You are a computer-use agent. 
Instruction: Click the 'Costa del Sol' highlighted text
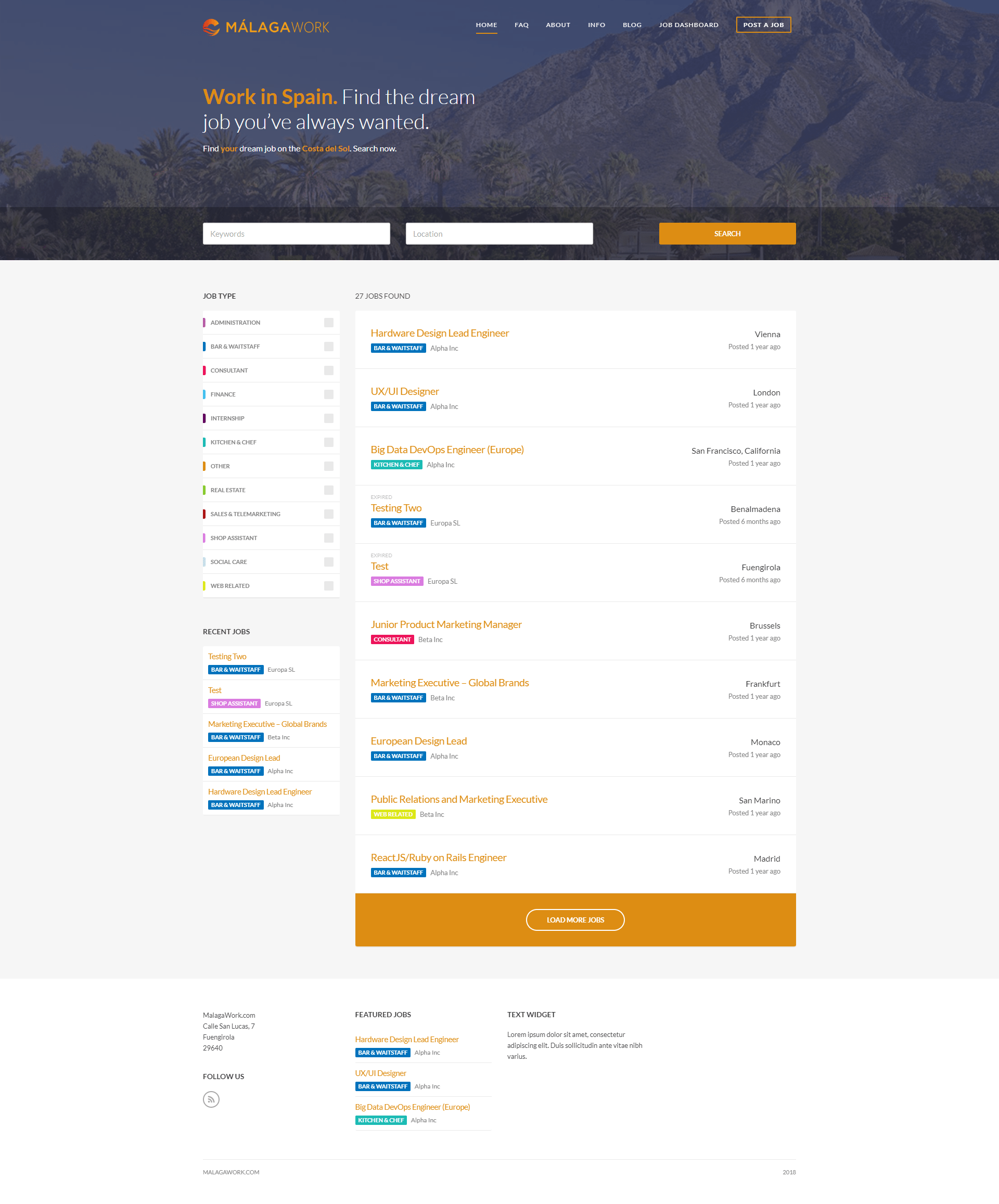[326, 148]
